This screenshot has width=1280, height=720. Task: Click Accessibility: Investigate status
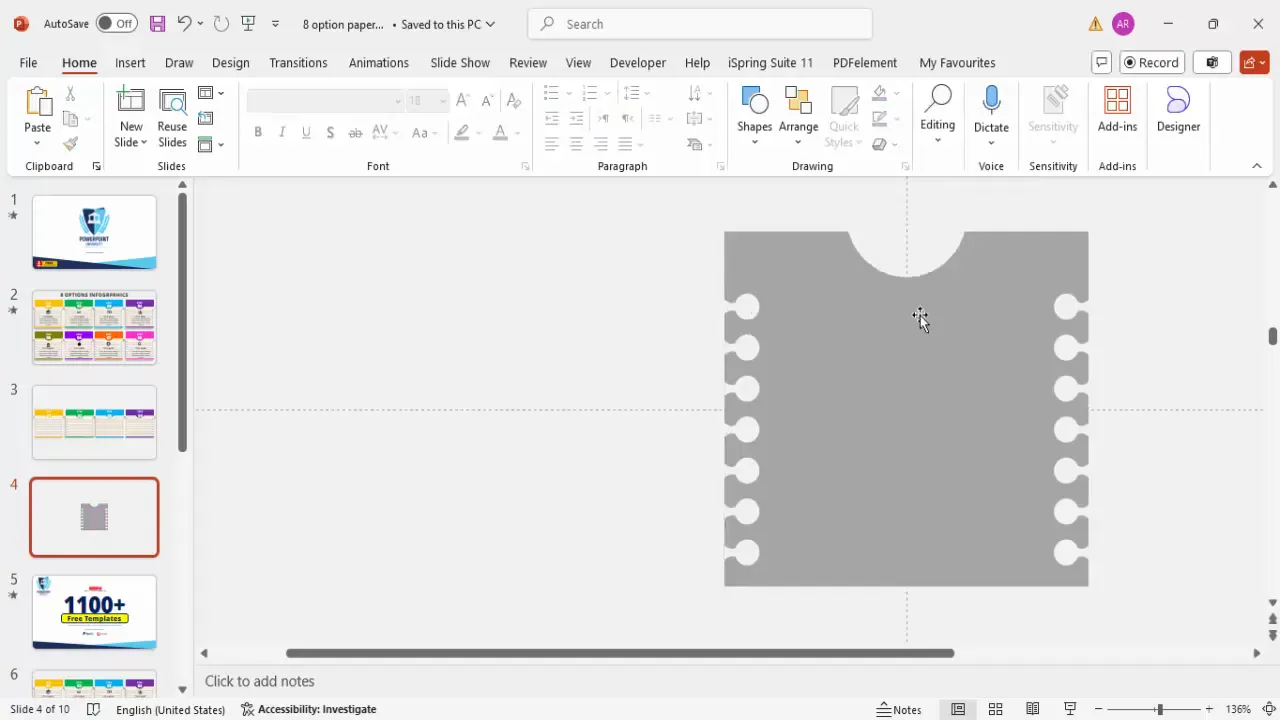coord(309,709)
